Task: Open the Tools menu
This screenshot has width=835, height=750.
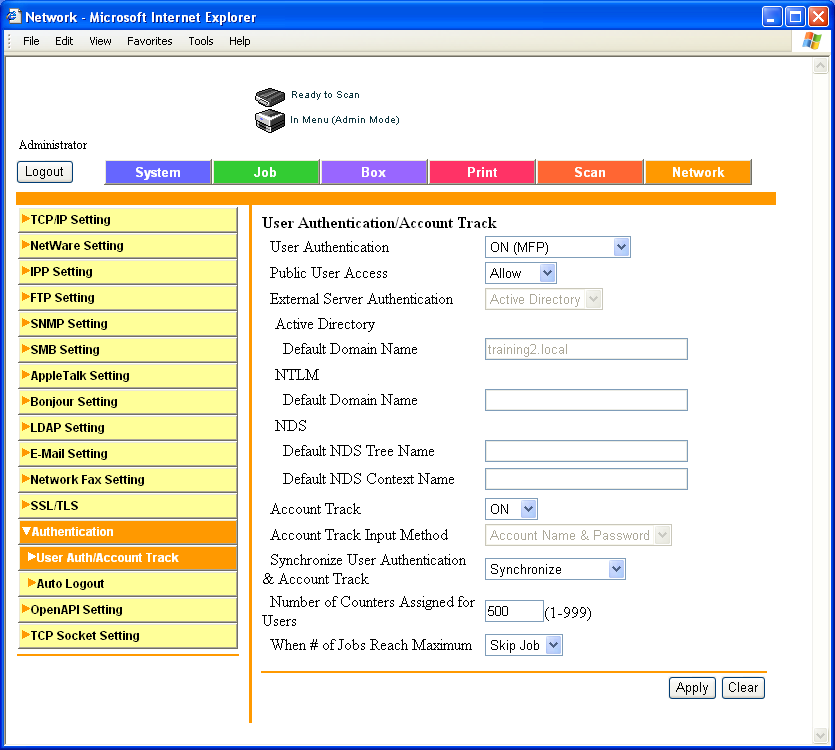Action: pos(201,41)
